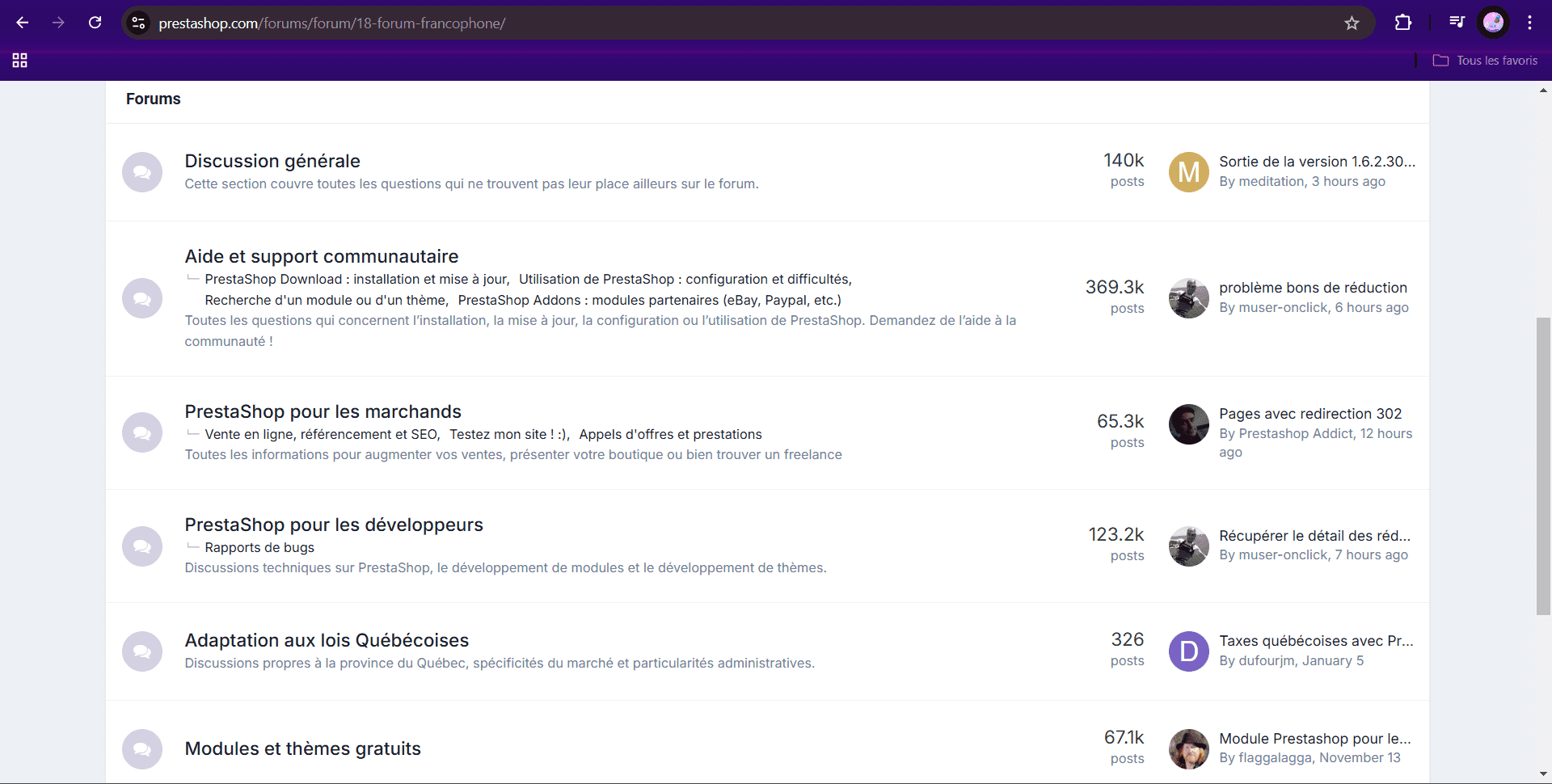
Task: Open the extensions puzzle icon
Action: coord(1403,23)
